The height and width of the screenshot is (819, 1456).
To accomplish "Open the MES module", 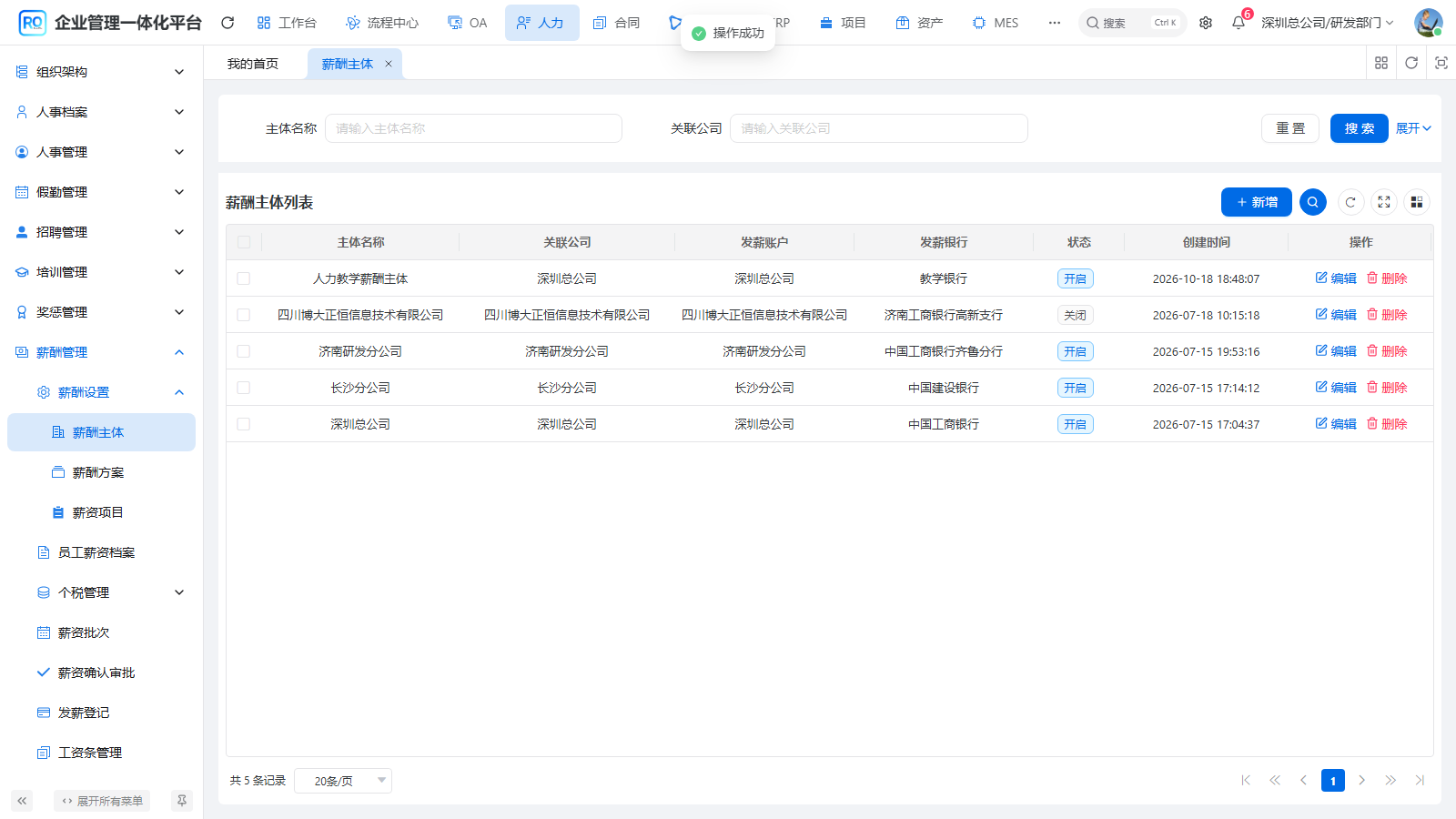I will [996, 23].
